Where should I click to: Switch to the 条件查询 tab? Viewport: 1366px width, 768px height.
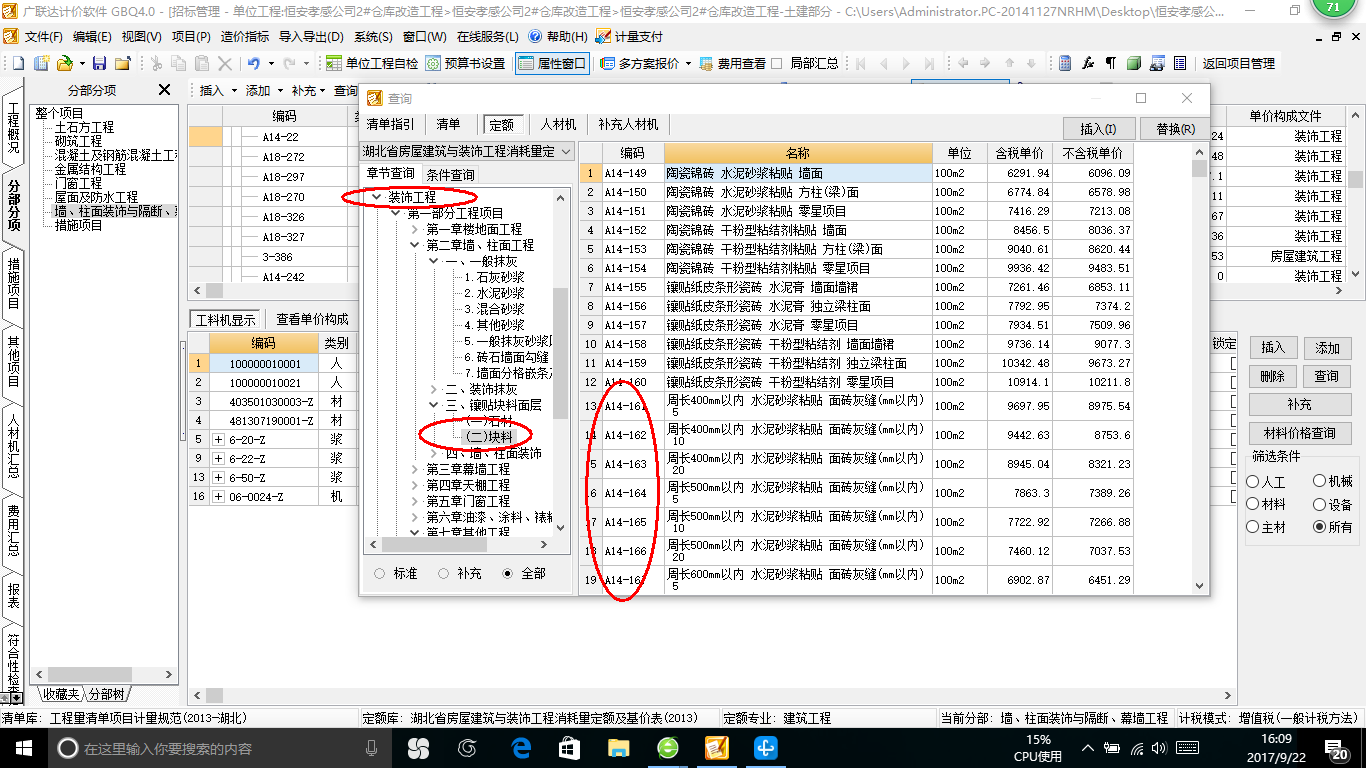(x=450, y=175)
